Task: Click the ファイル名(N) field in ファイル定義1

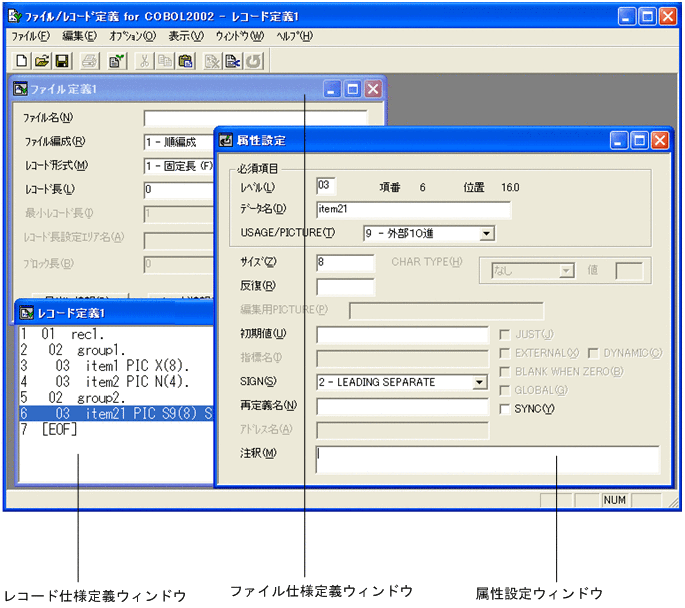Action: 256,118
